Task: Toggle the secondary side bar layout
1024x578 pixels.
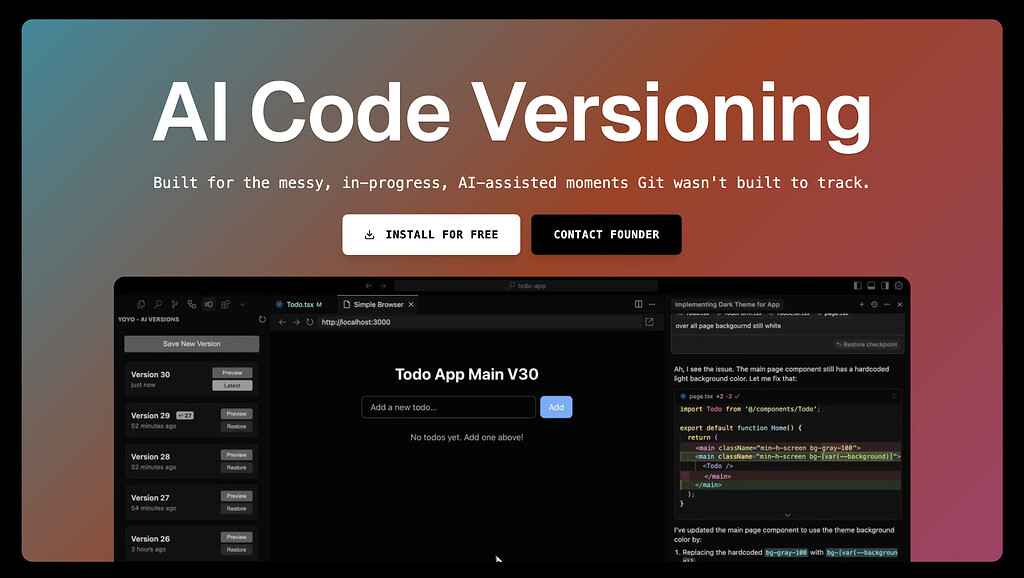Action: 885,285
